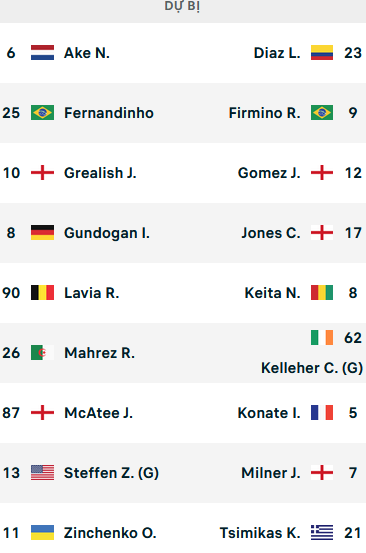Open McAtee J. player page
This screenshot has width=366, height=553.
click(98, 413)
